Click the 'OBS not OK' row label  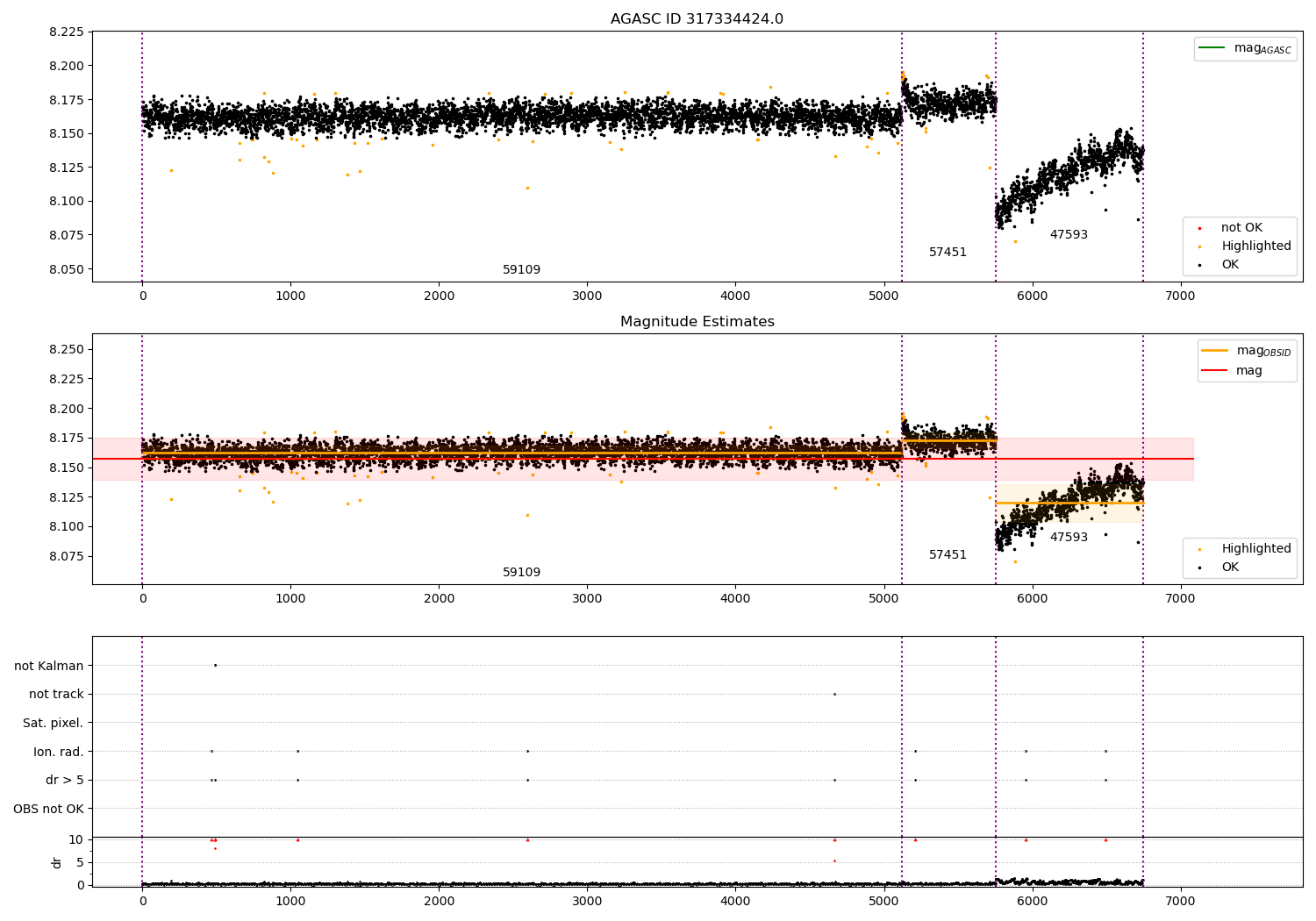coord(48,810)
